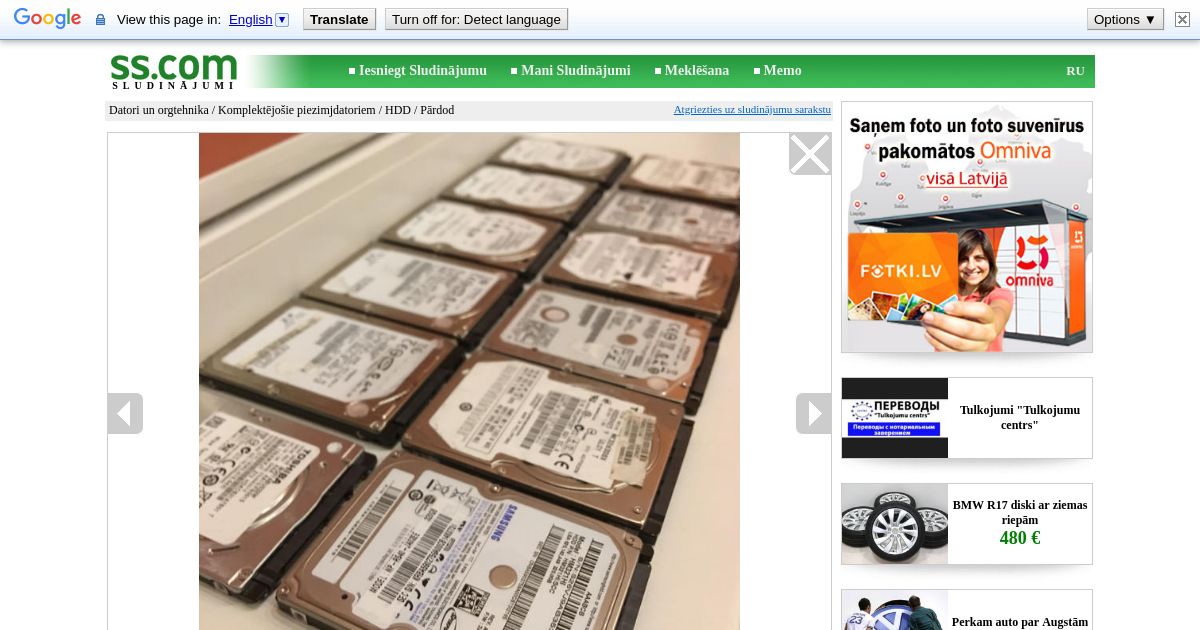Click Tulkojumu centrs ad thumbnail
1200x630 pixels.
tap(895, 418)
